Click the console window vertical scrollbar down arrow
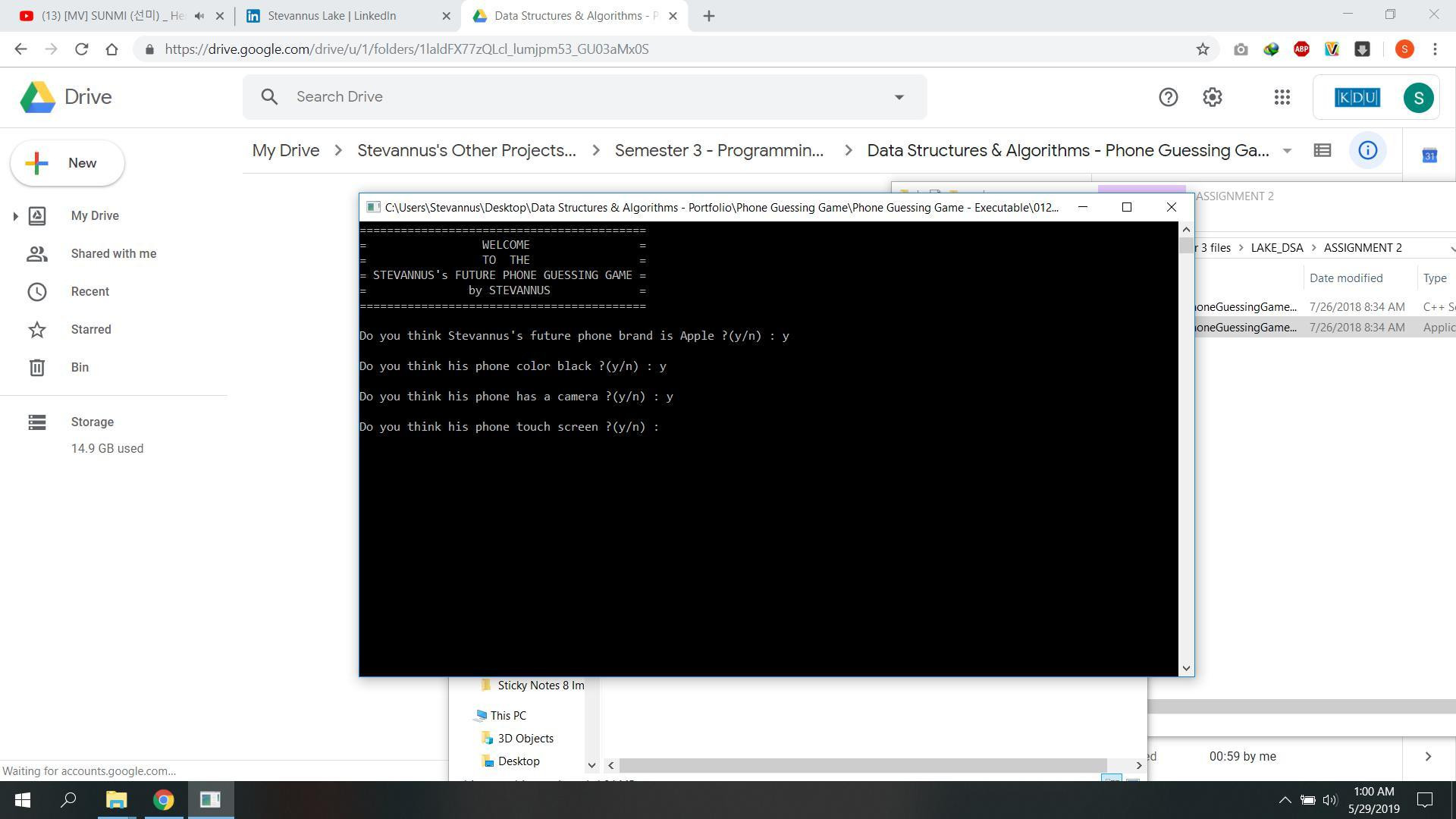 [1186, 668]
